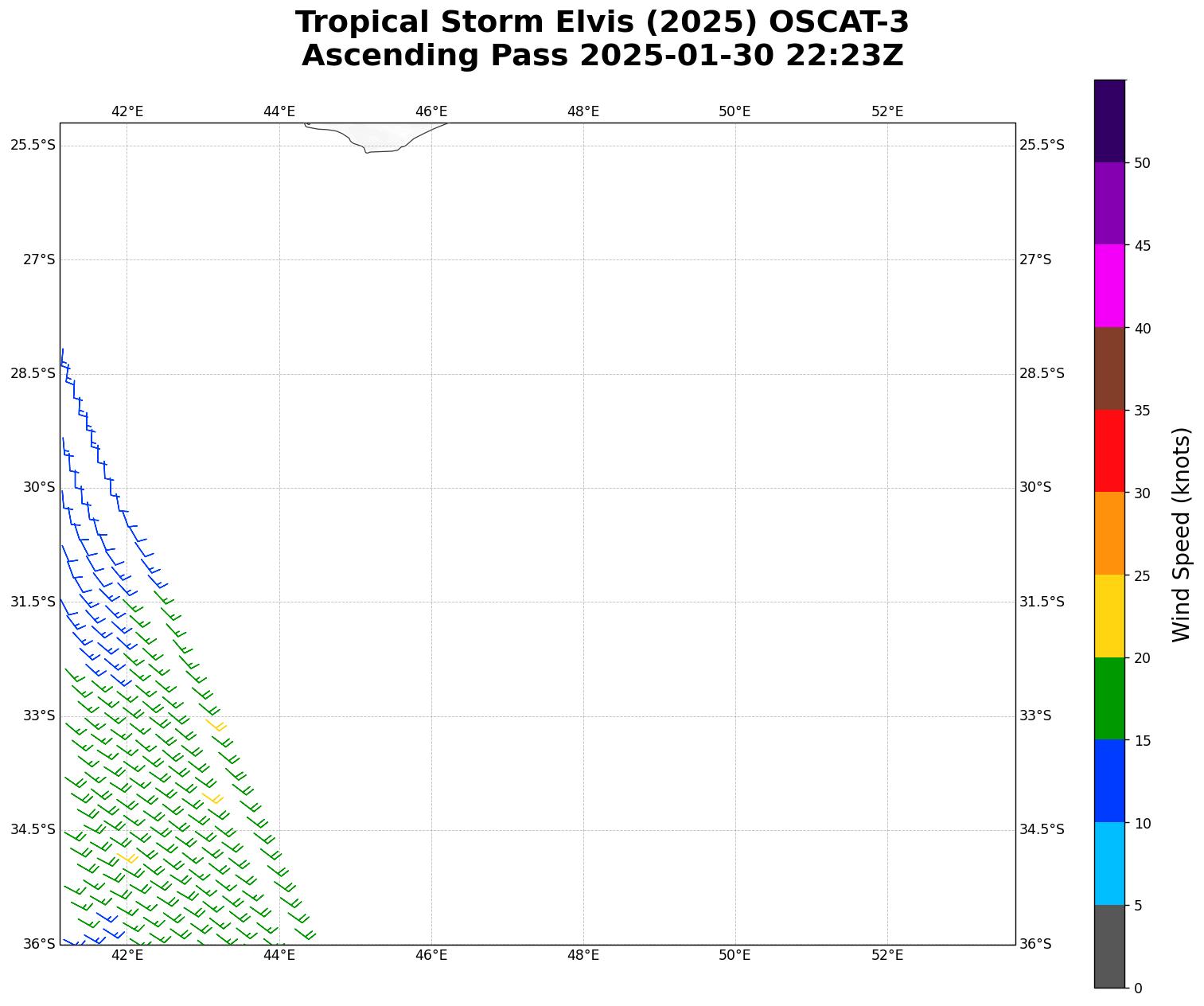Click the yellow wind barb just below 33°S
This screenshot has width=1204, height=1006.
(x=216, y=724)
